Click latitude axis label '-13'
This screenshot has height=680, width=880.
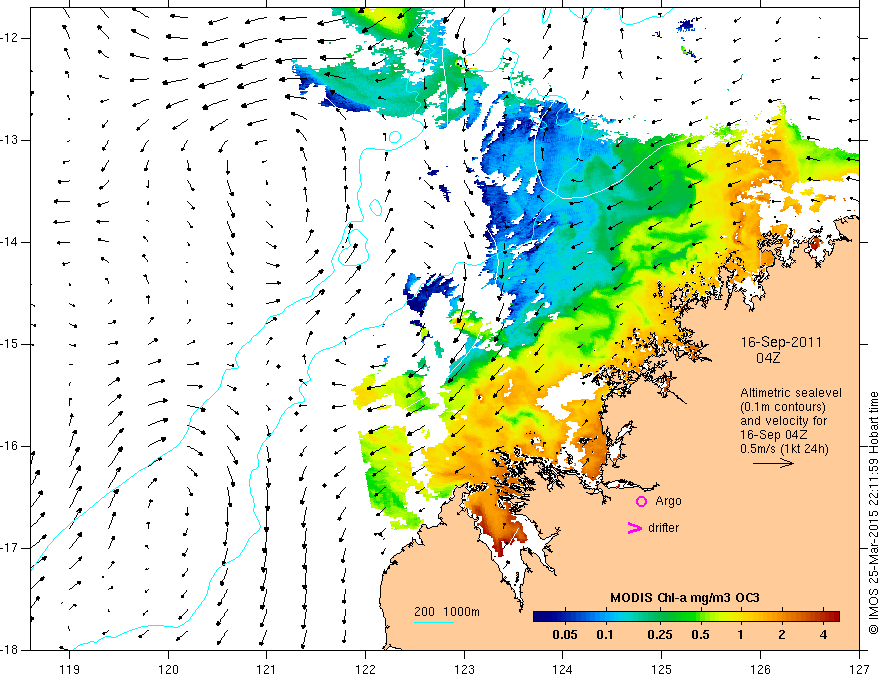(x=10, y=140)
